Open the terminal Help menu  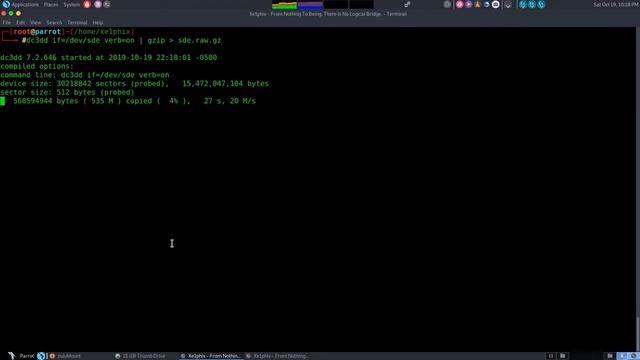pos(98,23)
